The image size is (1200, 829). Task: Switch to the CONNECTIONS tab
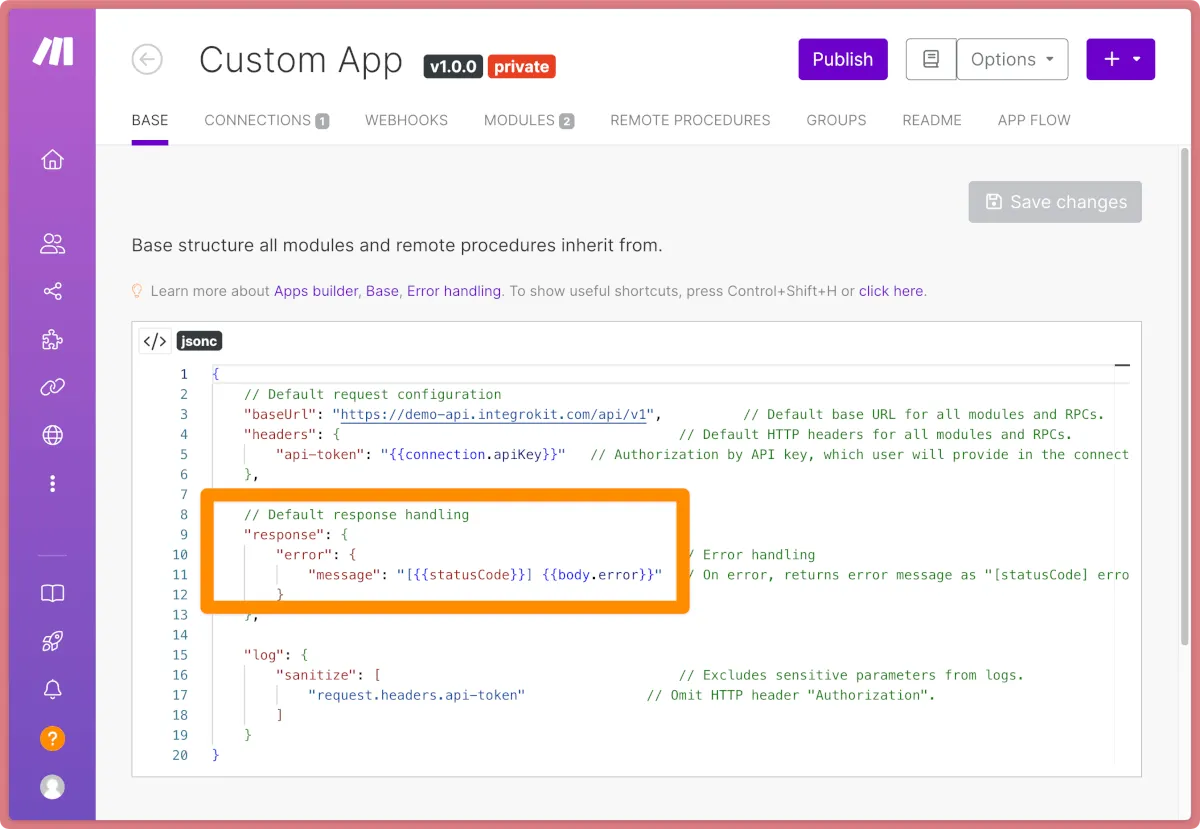point(266,120)
